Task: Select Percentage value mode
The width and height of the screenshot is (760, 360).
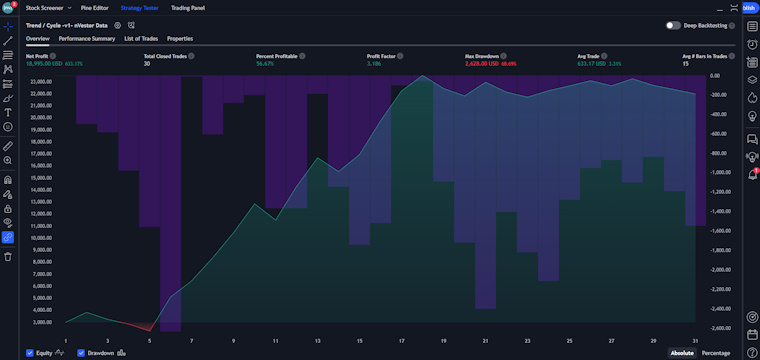Action: coord(715,353)
